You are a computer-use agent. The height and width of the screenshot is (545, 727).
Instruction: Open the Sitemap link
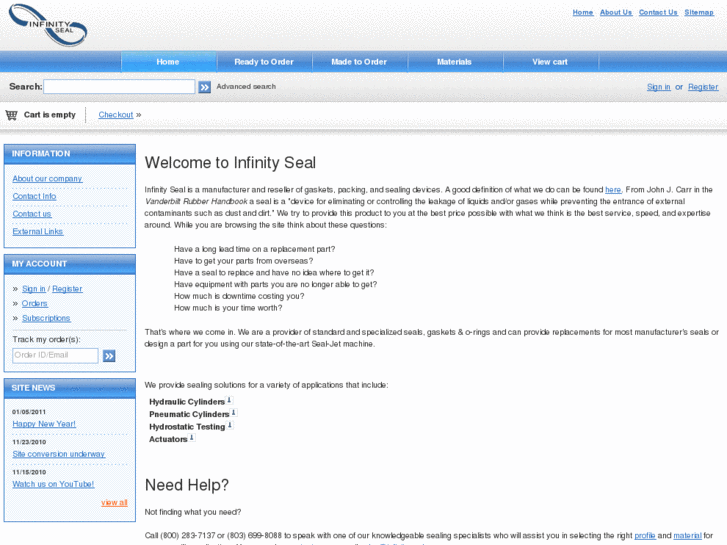pos(699,13)
